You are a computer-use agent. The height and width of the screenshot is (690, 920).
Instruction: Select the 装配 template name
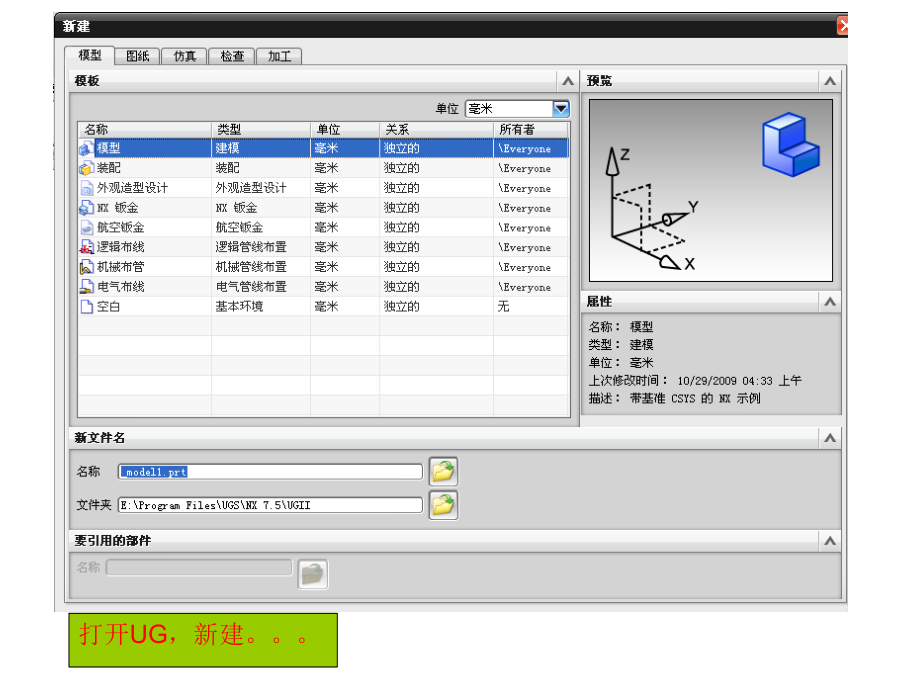point(109,168)
